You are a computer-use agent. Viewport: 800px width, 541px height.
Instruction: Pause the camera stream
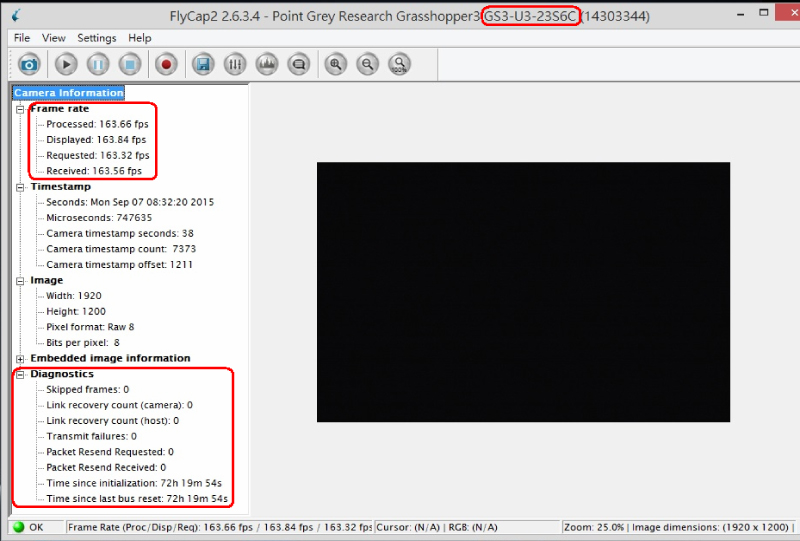[97, 64]
